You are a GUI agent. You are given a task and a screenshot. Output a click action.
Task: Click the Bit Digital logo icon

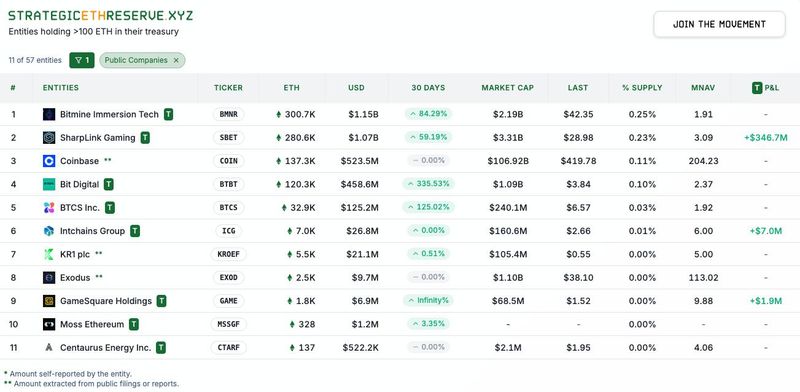[x=49, y=184]
